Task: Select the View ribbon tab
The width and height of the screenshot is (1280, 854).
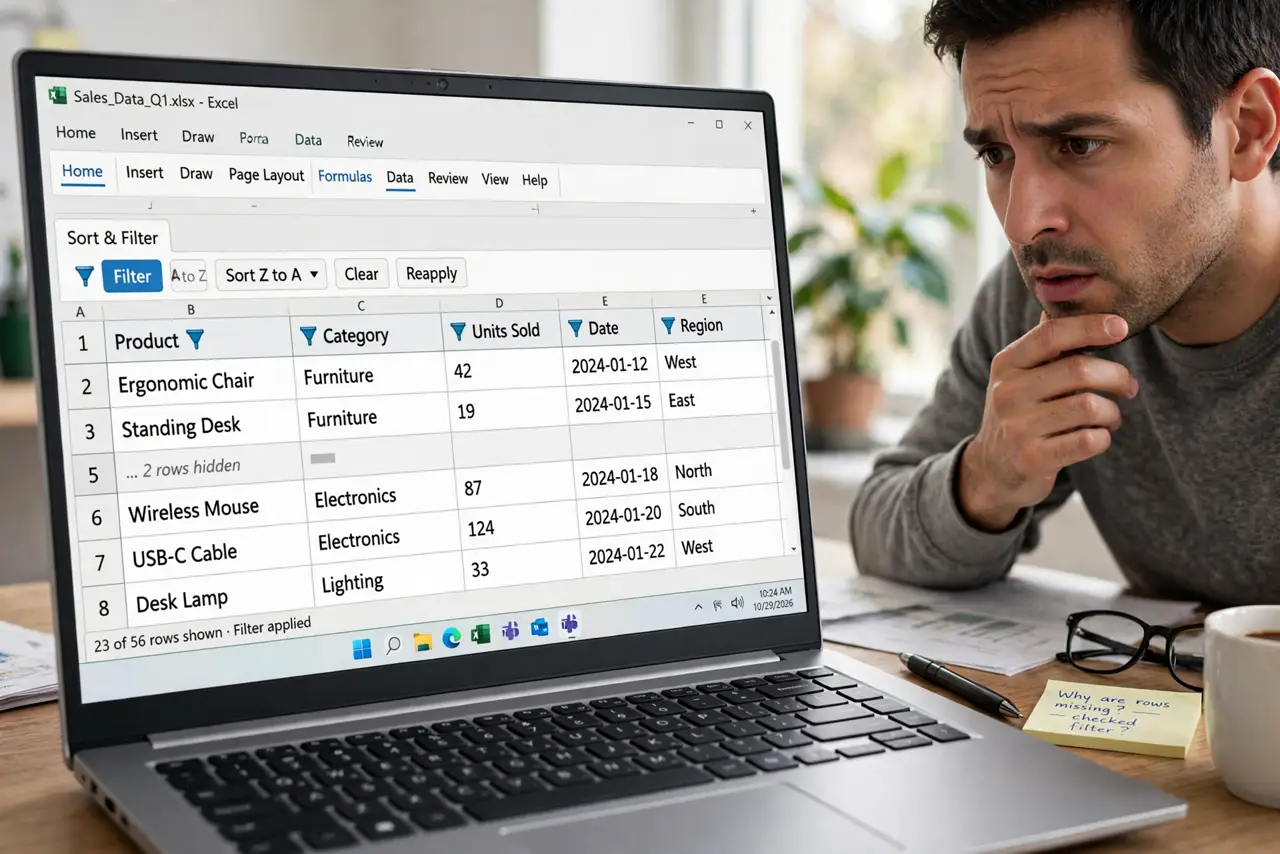Action: pos(495,179)
